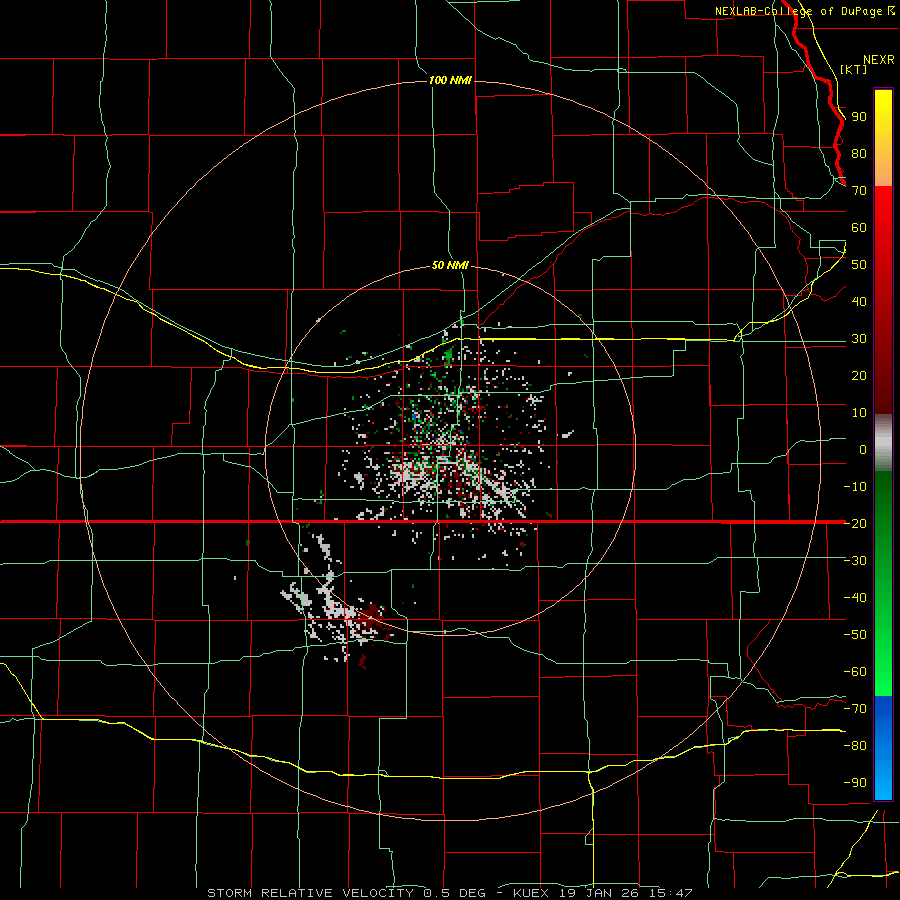Select the 50 knot scale value
Viewport: 900px width, 900px height.
pyautogui.click(x=859, y=265)
